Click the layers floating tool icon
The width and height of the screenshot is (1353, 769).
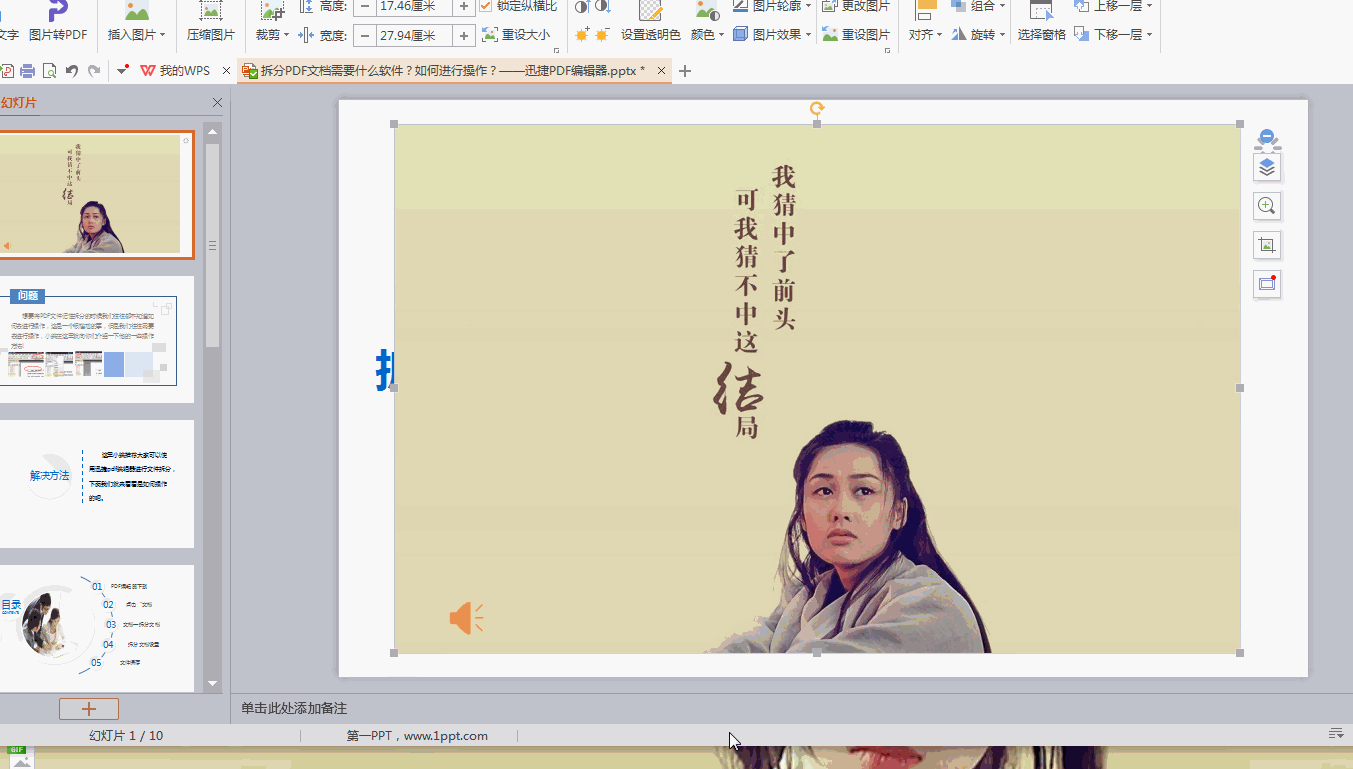point(1267,167)
